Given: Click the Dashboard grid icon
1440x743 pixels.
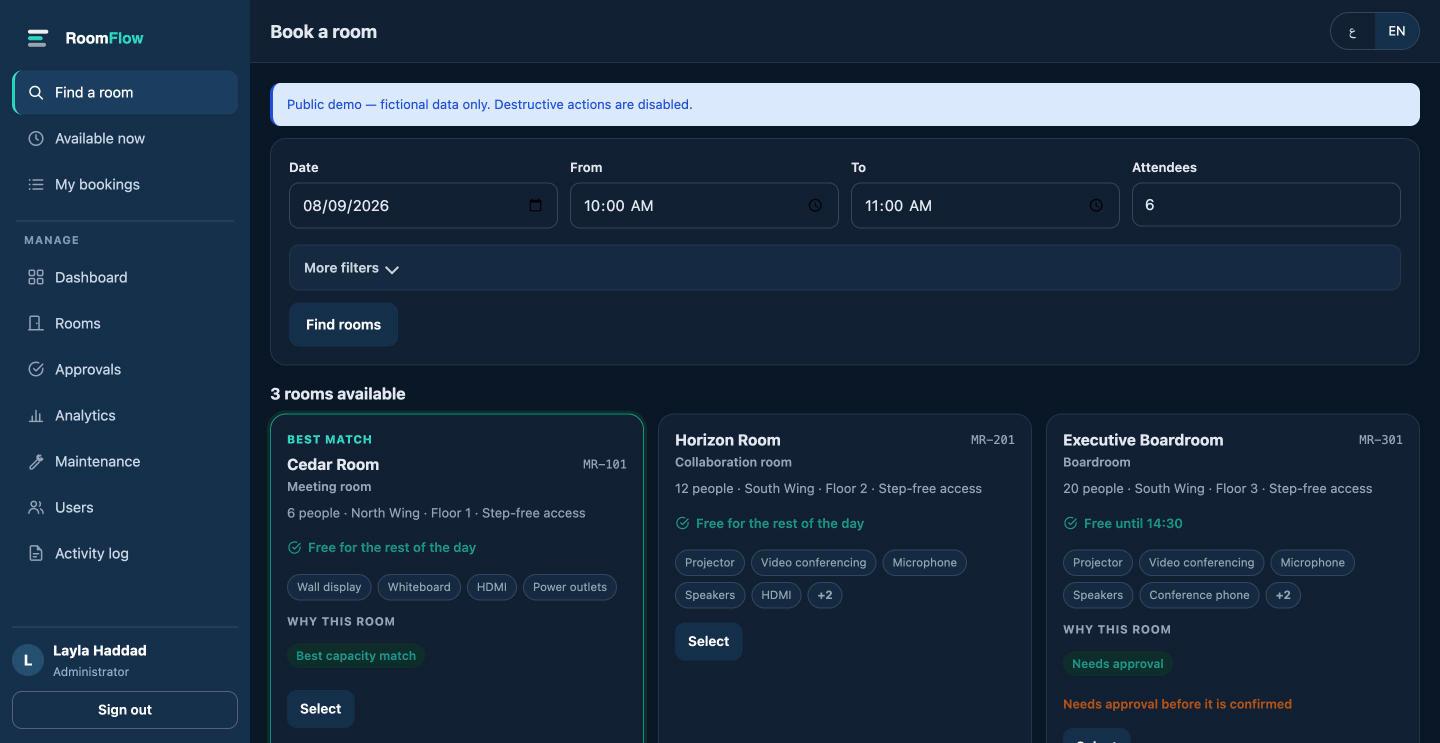Looking at the screenshot, I should point(36,277).
